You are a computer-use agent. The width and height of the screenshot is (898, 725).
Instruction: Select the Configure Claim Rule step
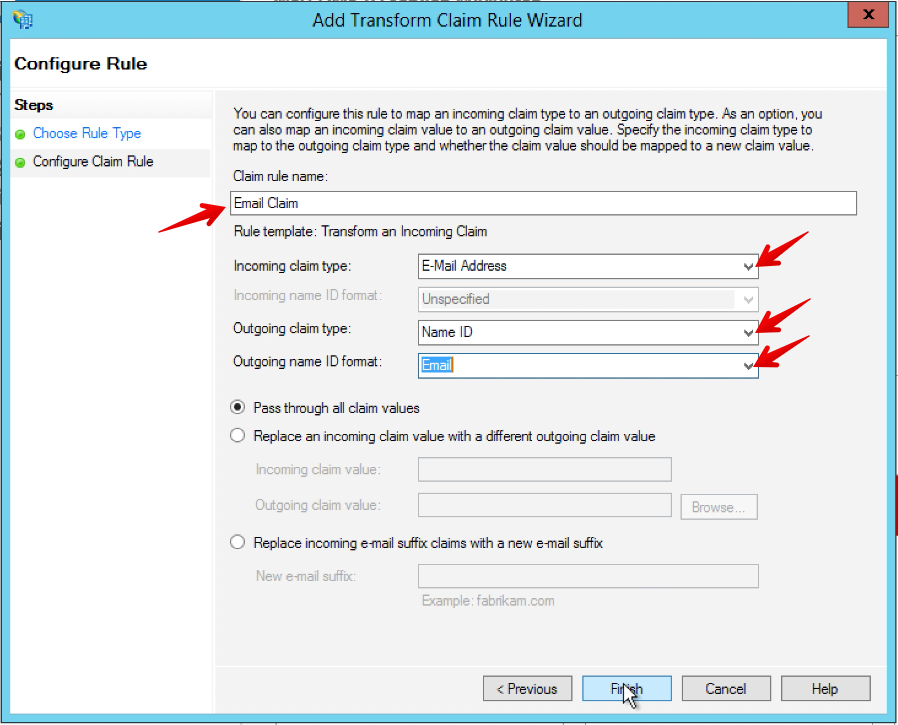coord(92,161)
